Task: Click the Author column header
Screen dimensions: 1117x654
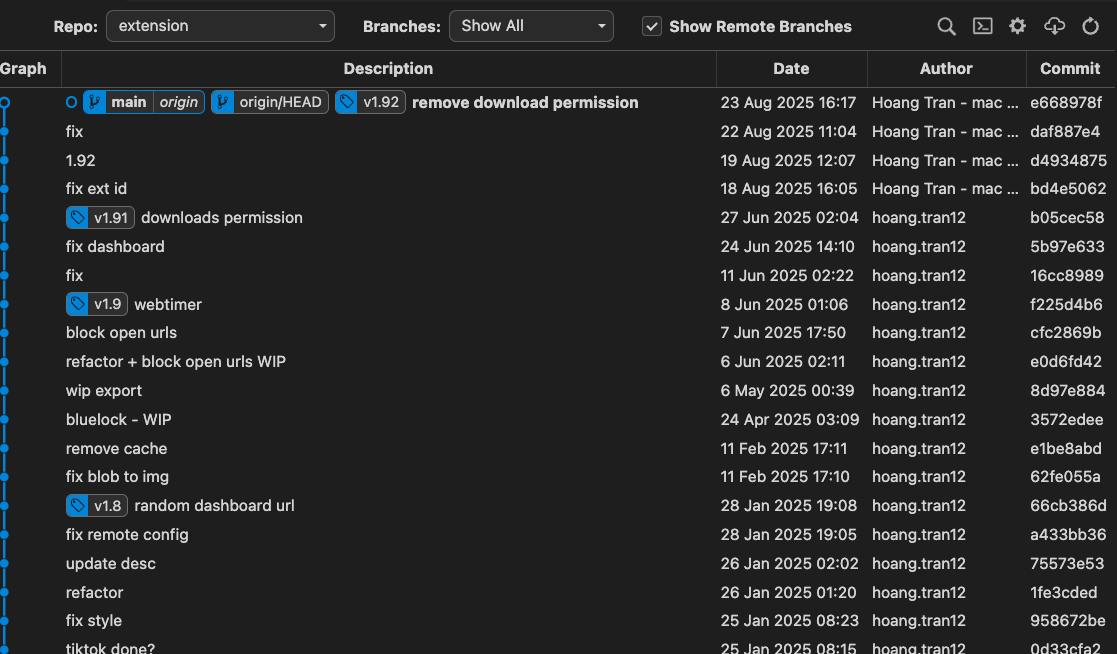Action: pyautogui.click(x=946, y=68)
